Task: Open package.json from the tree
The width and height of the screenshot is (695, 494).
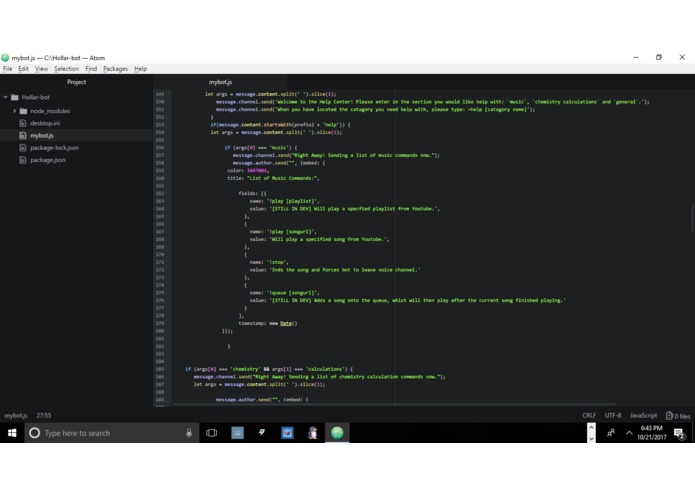Action: tap(48, 160)
